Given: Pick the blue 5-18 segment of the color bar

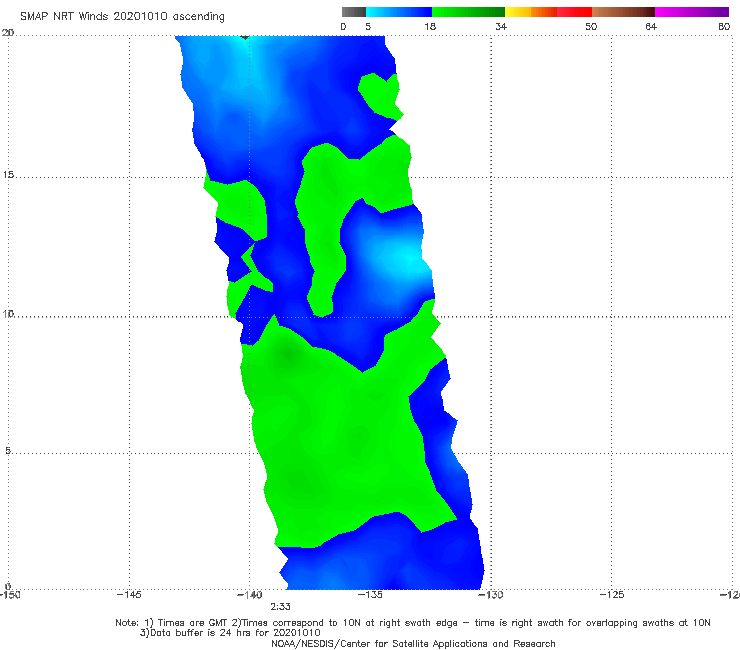Looking at the screenshot, I should coord(399,12).
